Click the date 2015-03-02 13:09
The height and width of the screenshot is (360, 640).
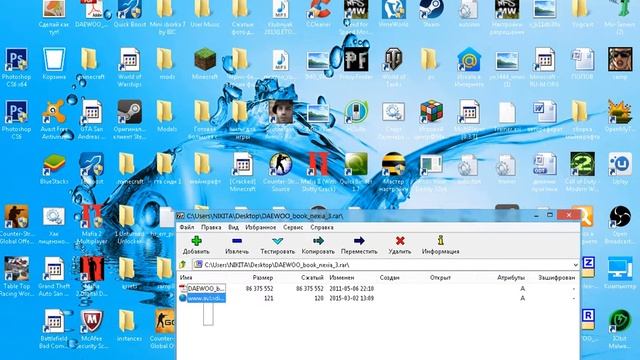click(351, 298)
